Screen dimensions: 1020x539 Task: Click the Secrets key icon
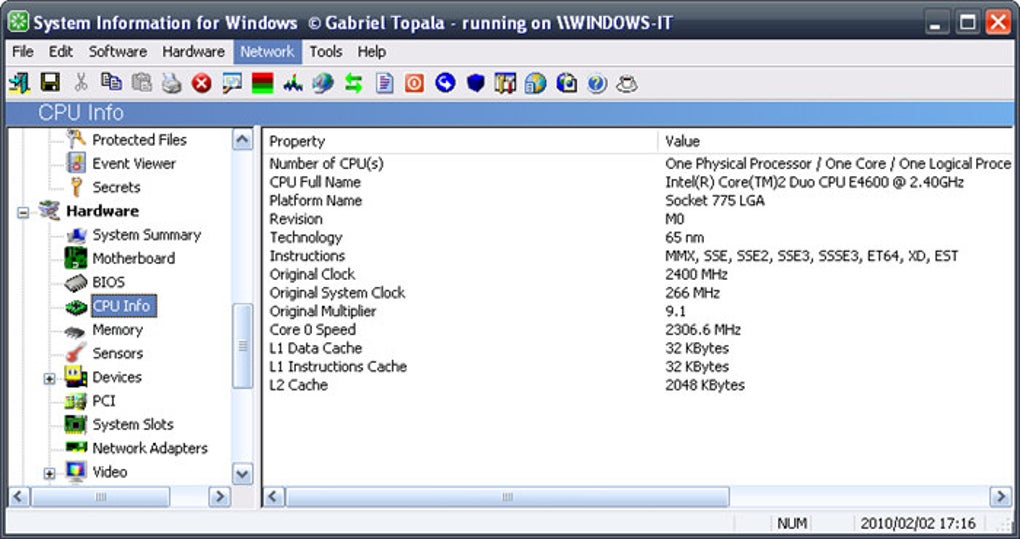pos(76,187)
